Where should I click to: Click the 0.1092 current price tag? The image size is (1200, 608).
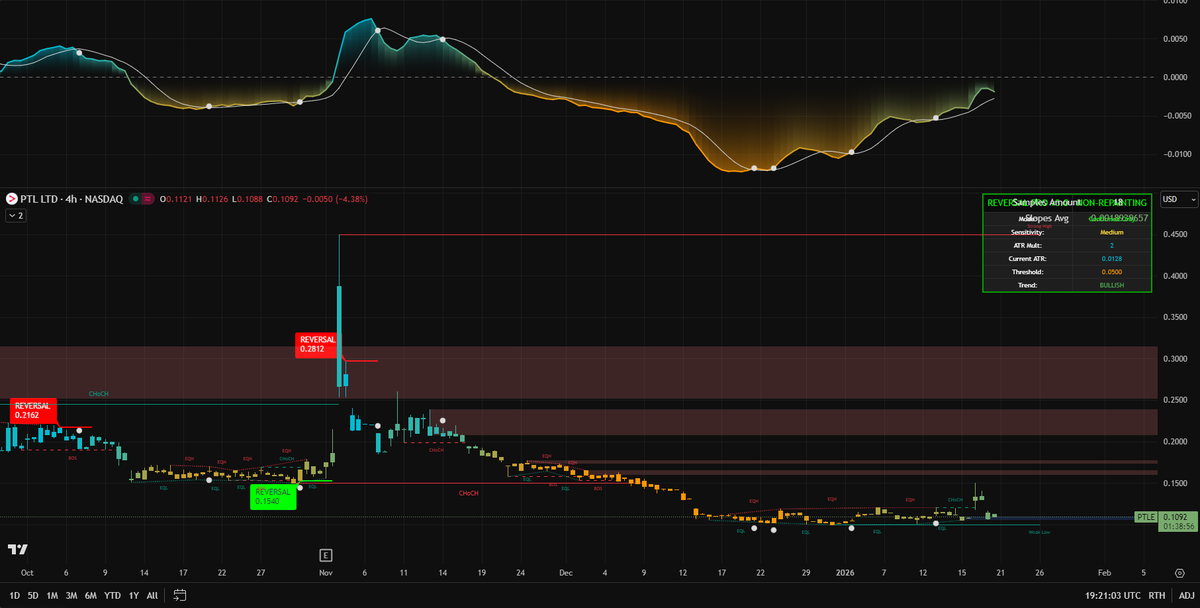pos(1176,517)
